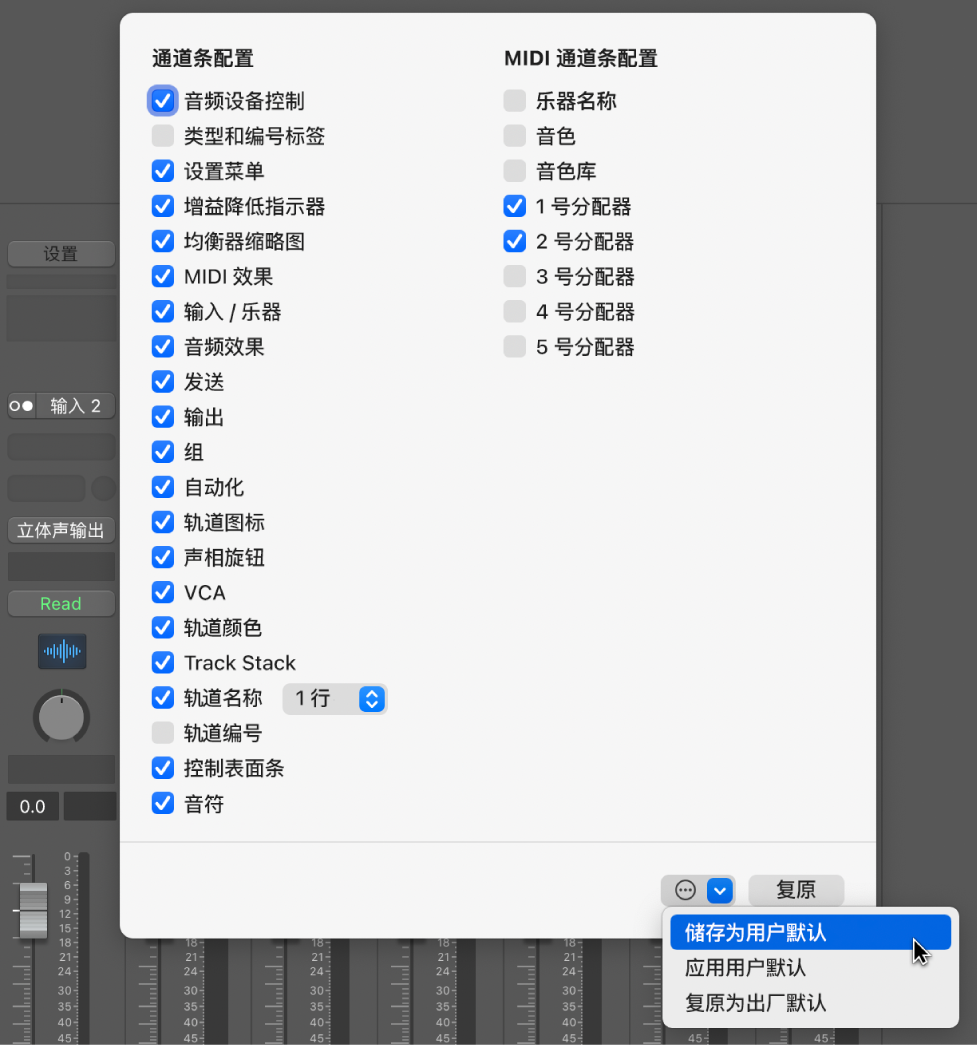Screen dimensions: 979x1045
Task: Click the pan knob on the channel strip
Action: point(61,717)
